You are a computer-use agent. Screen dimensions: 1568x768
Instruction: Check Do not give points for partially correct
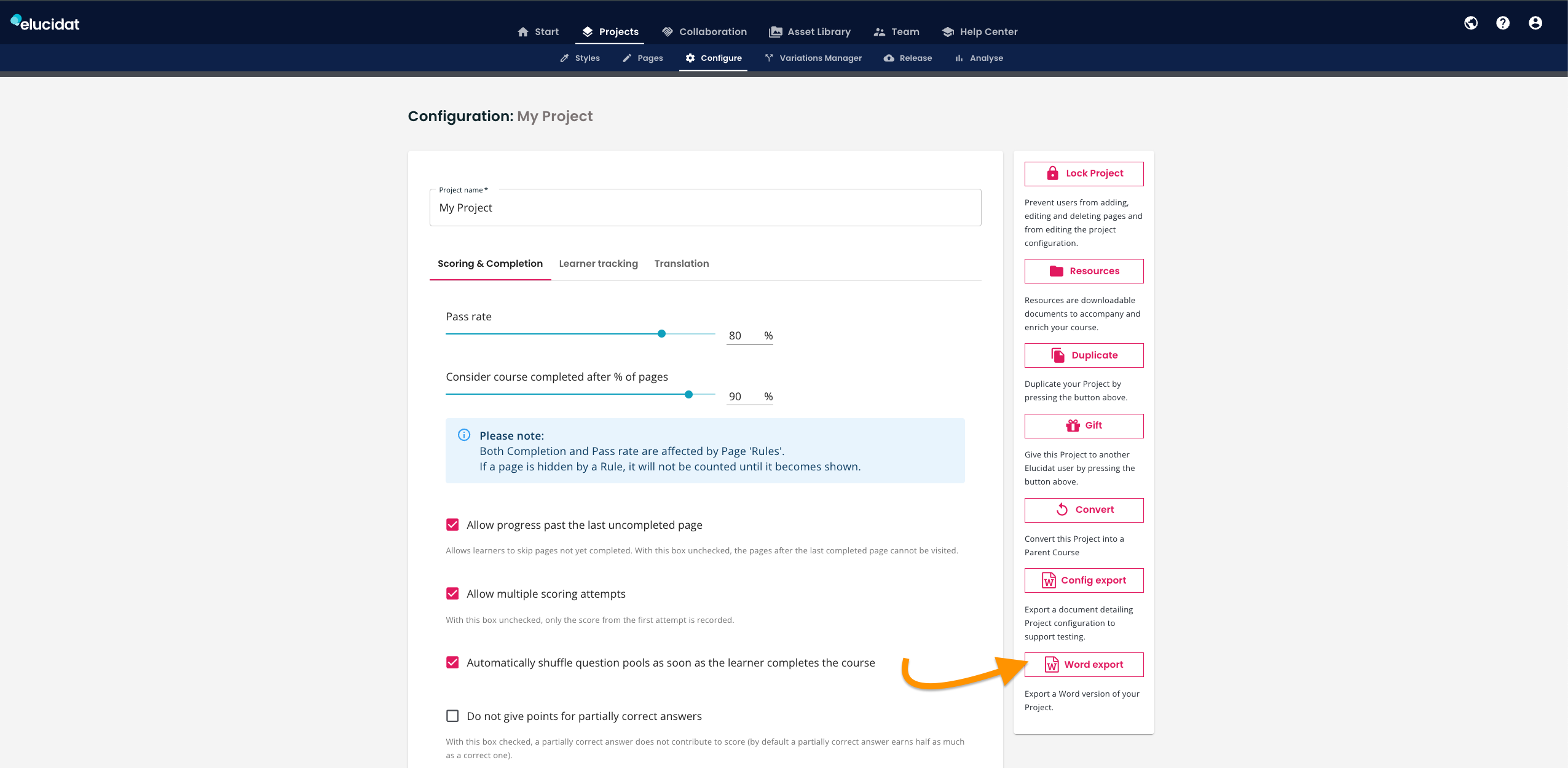click(x=452, y=716)
